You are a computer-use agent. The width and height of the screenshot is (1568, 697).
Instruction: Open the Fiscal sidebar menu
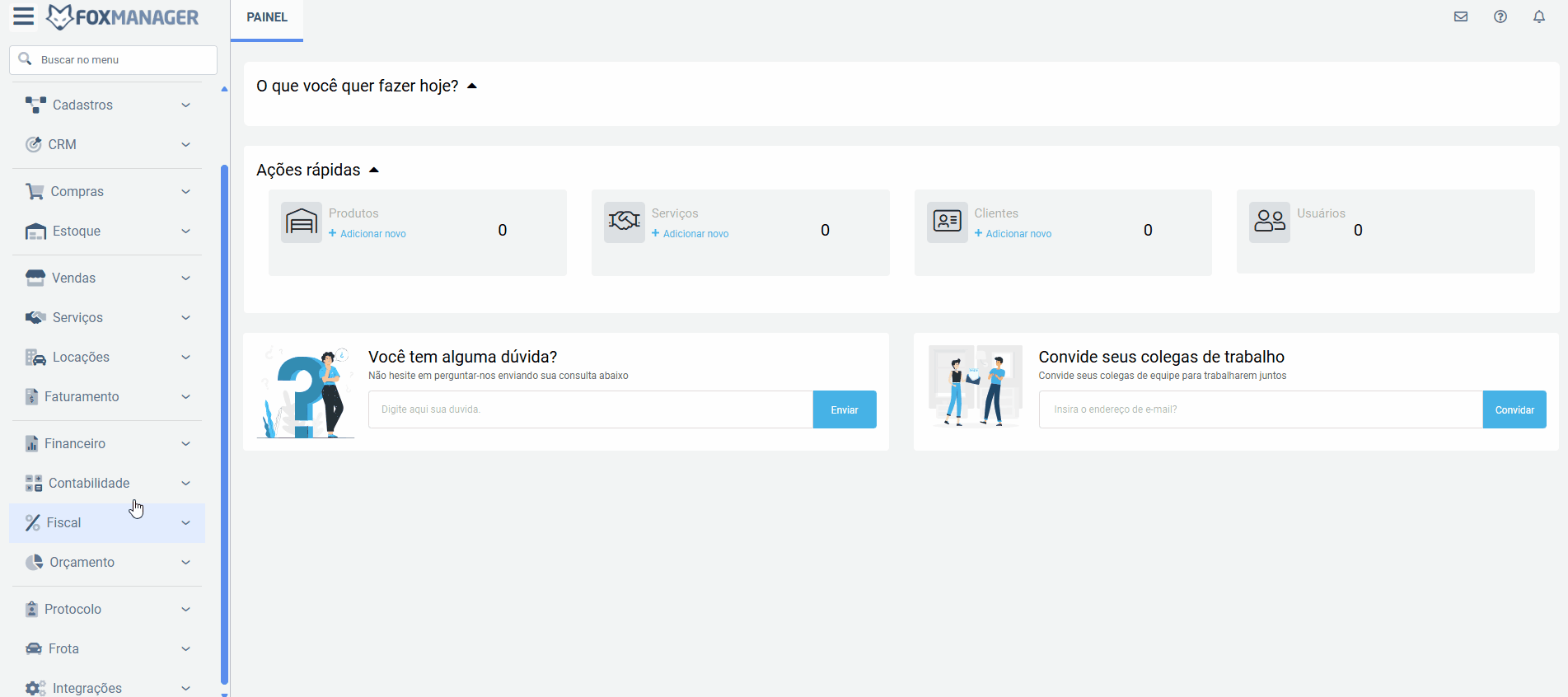(x=64, y=523)
